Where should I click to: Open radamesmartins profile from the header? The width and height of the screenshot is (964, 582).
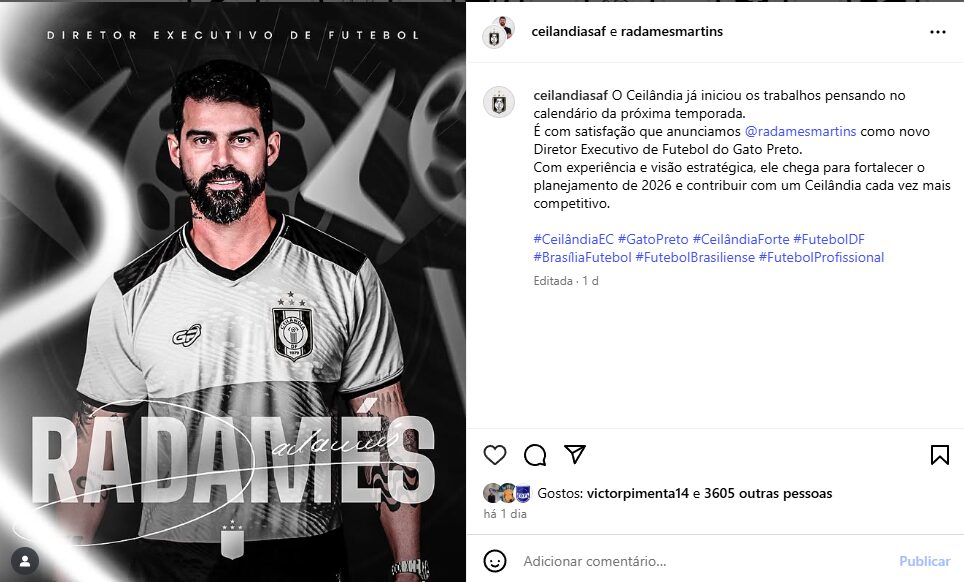671,31
